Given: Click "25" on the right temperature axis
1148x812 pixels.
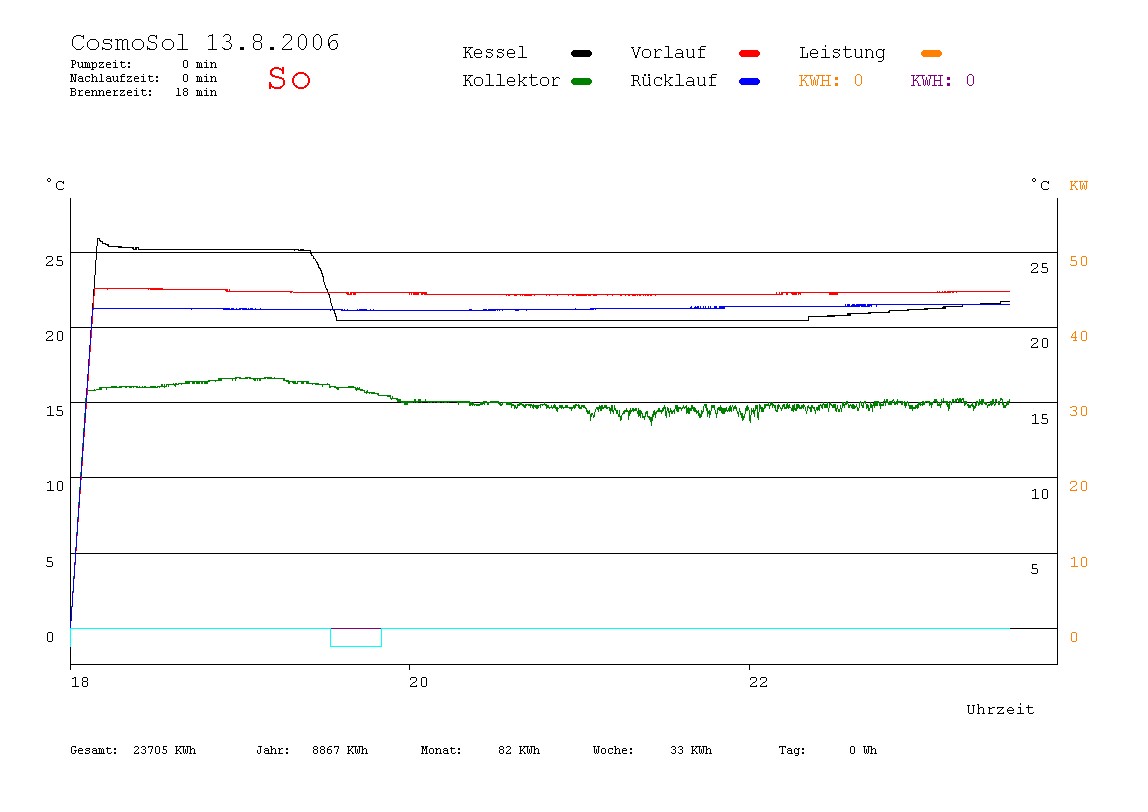Looking at the screenshot, I should (x=1040, y=269).
